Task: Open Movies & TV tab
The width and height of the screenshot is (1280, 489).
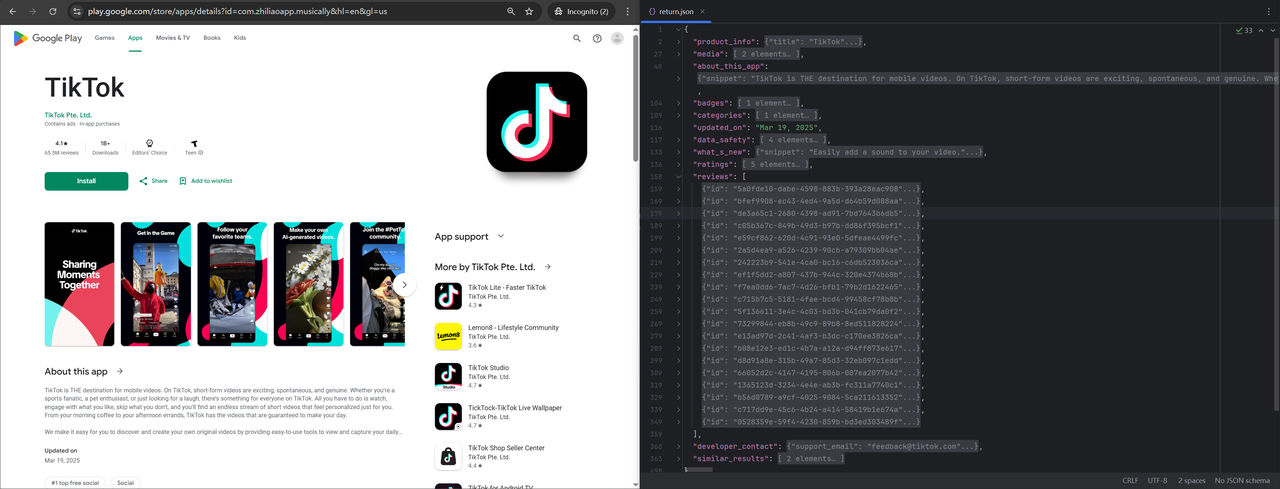Action: pyautogui.click(x=173, y=38)
